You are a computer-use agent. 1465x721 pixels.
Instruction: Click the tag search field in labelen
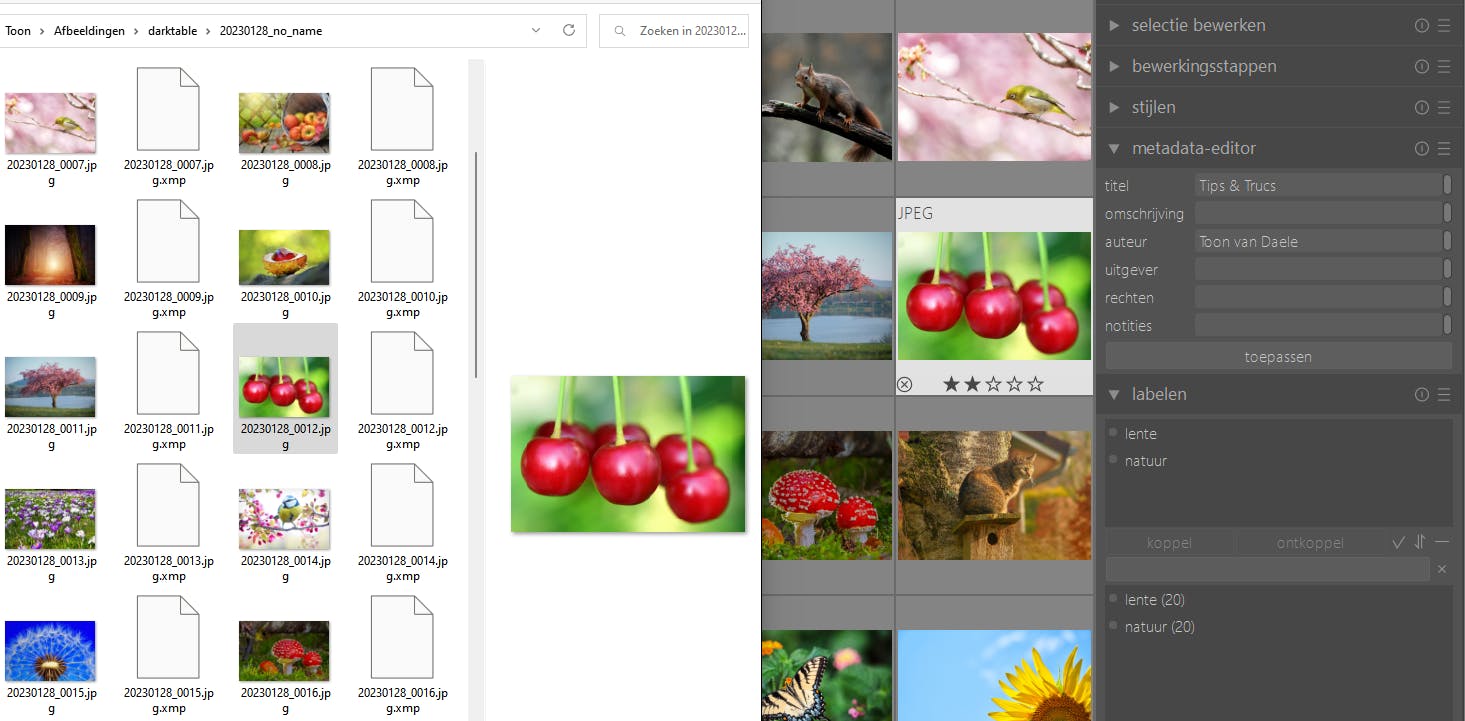pos(1267,569)
